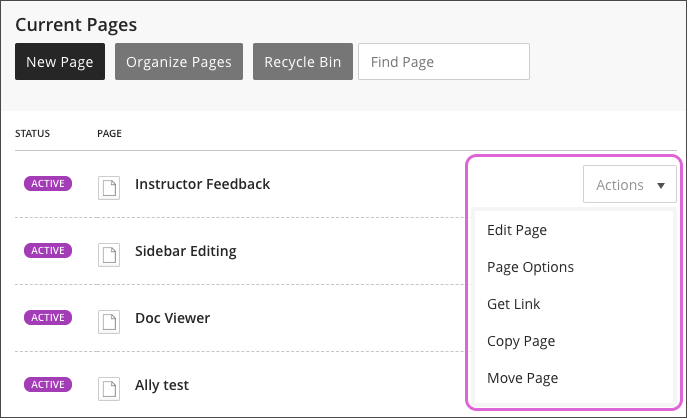Click the Active status badge for Ally test
This screenshot has height=418, width=687.
48,385
